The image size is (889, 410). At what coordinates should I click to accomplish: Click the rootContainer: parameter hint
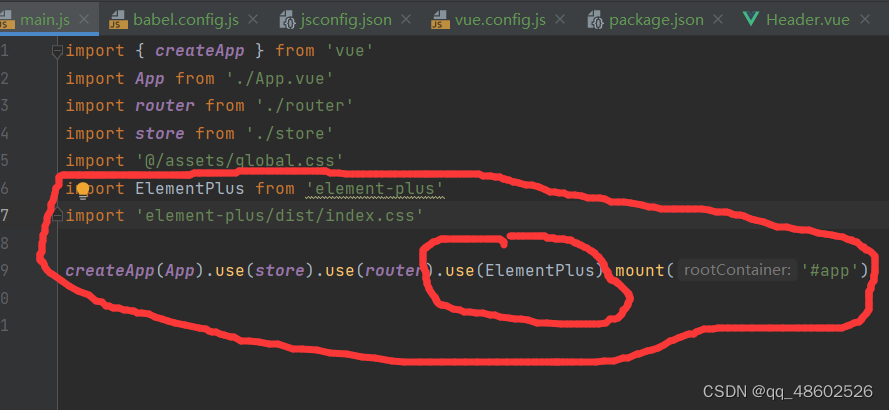click(x=736, y=270)
